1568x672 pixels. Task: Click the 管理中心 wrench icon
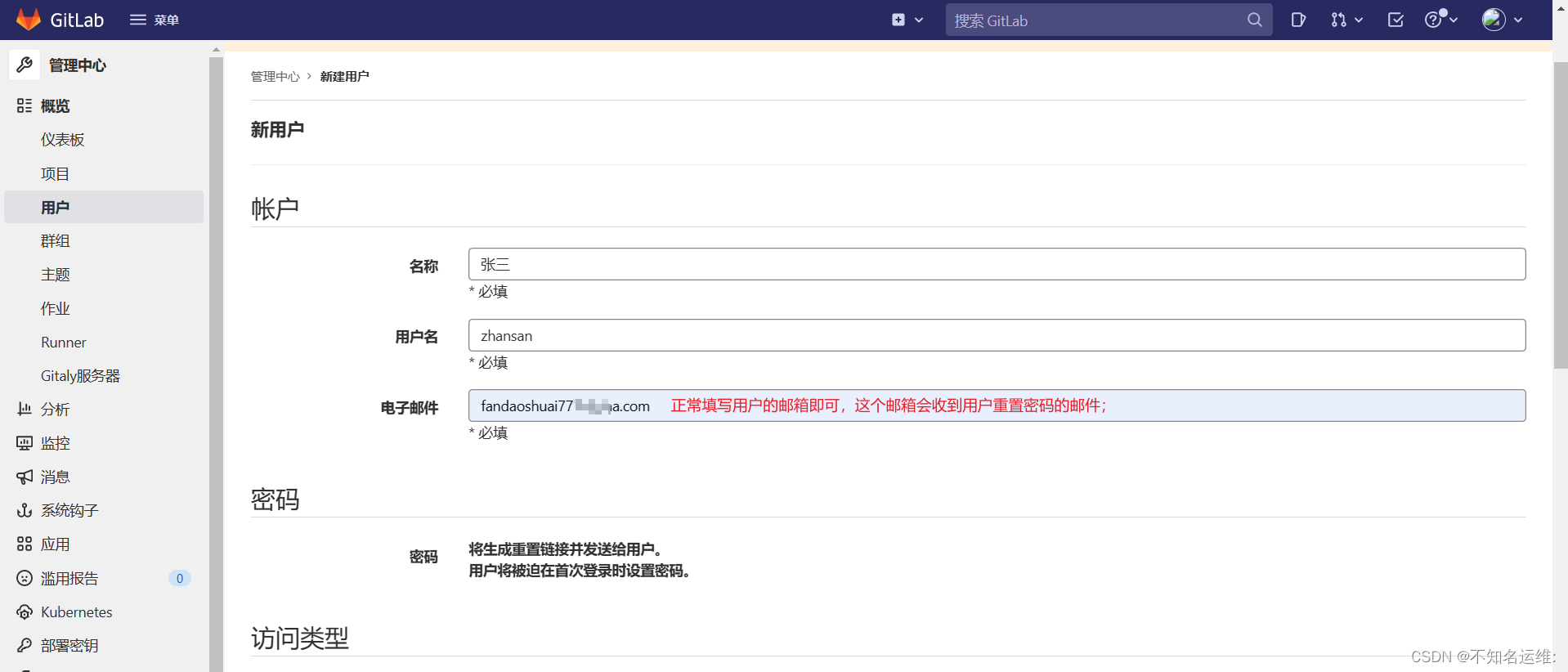pyautogui.click(x=25, y=65)
